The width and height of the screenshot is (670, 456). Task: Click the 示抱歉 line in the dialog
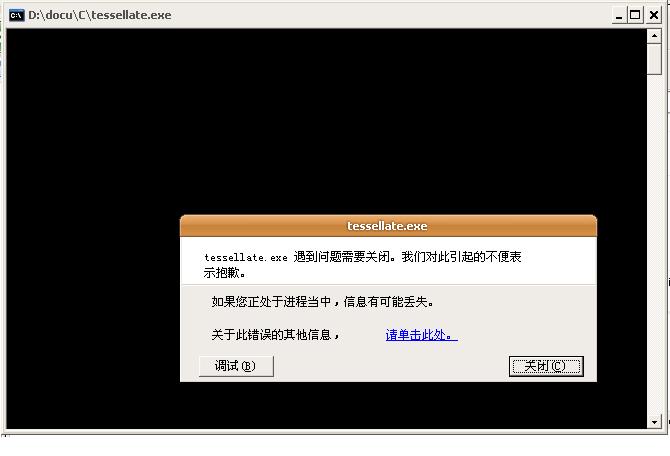pos(221,273)
